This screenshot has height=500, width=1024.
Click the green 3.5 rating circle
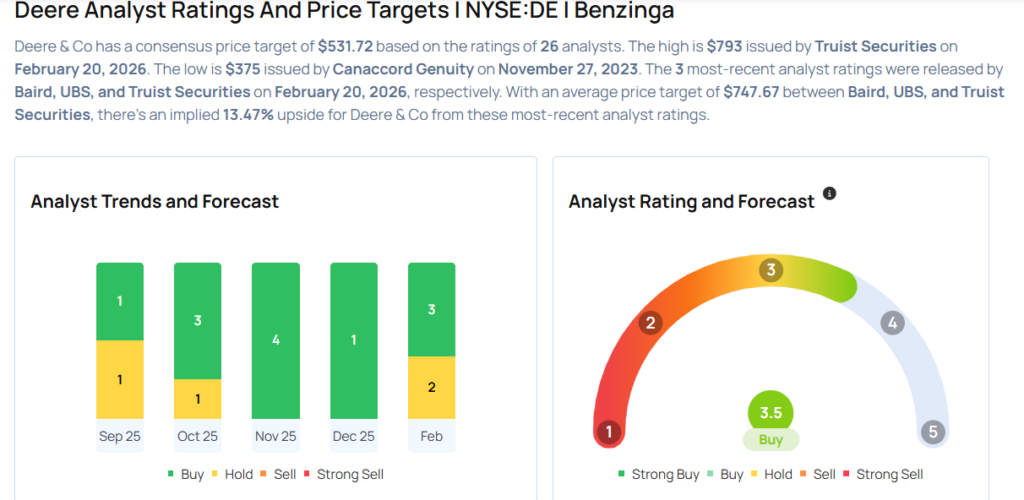click(771, 412)
